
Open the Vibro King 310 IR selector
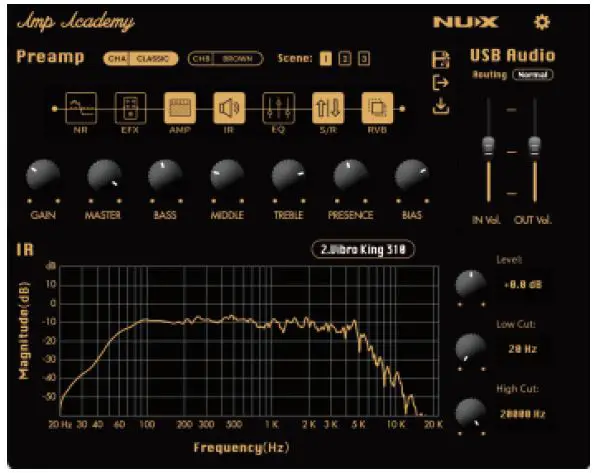coord(363,250)
